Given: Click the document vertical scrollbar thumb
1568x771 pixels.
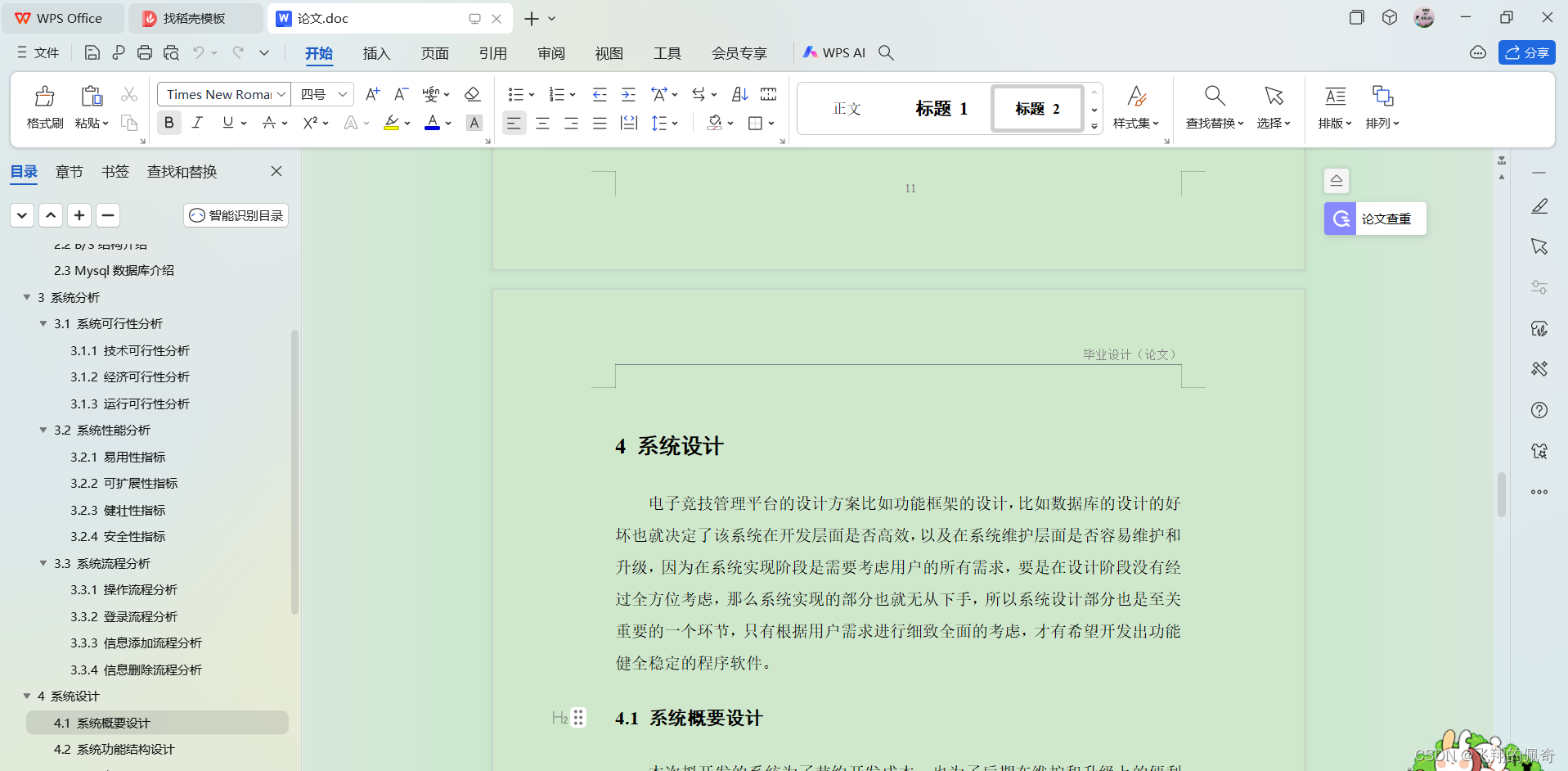Looking at the screenshot, I should tap(1501, 494).
